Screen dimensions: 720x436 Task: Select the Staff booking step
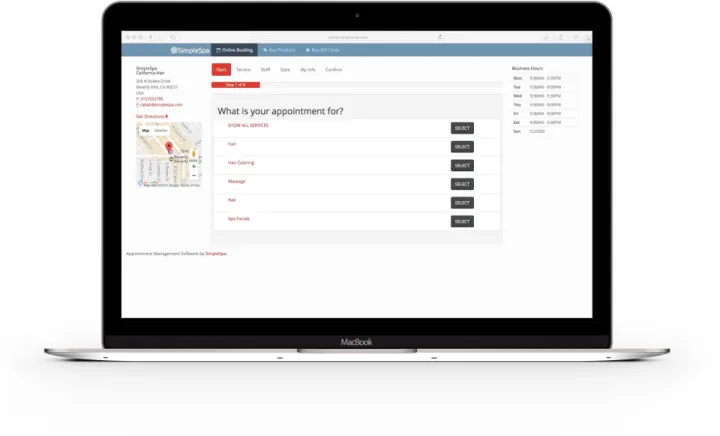tap(265, 70)
